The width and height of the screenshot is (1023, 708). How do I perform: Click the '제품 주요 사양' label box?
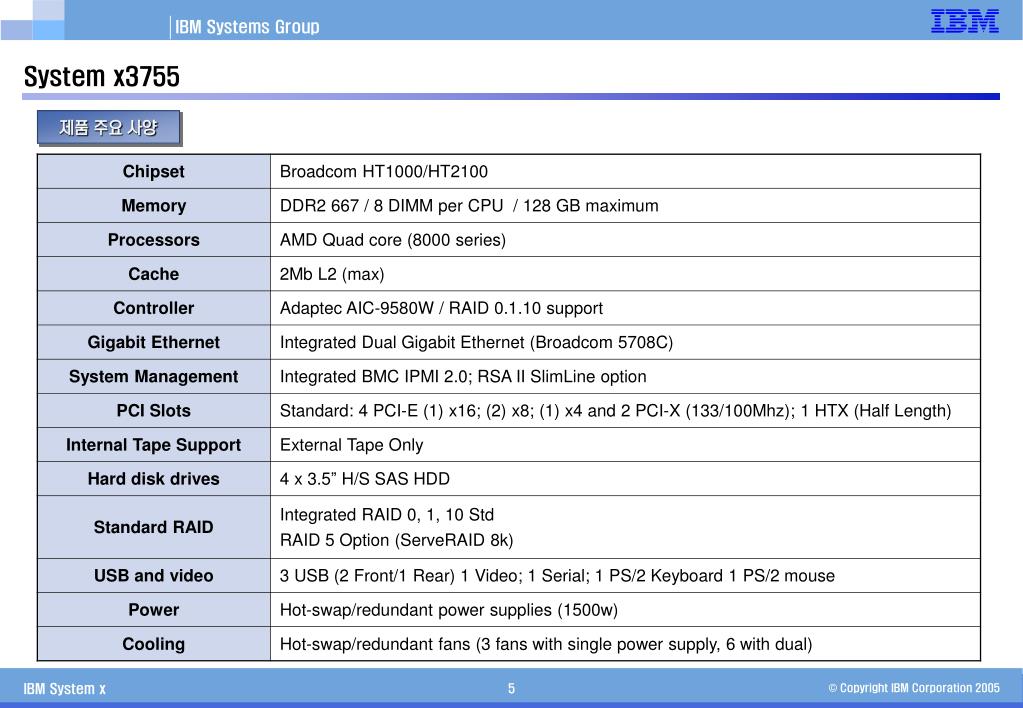point(108,127)
